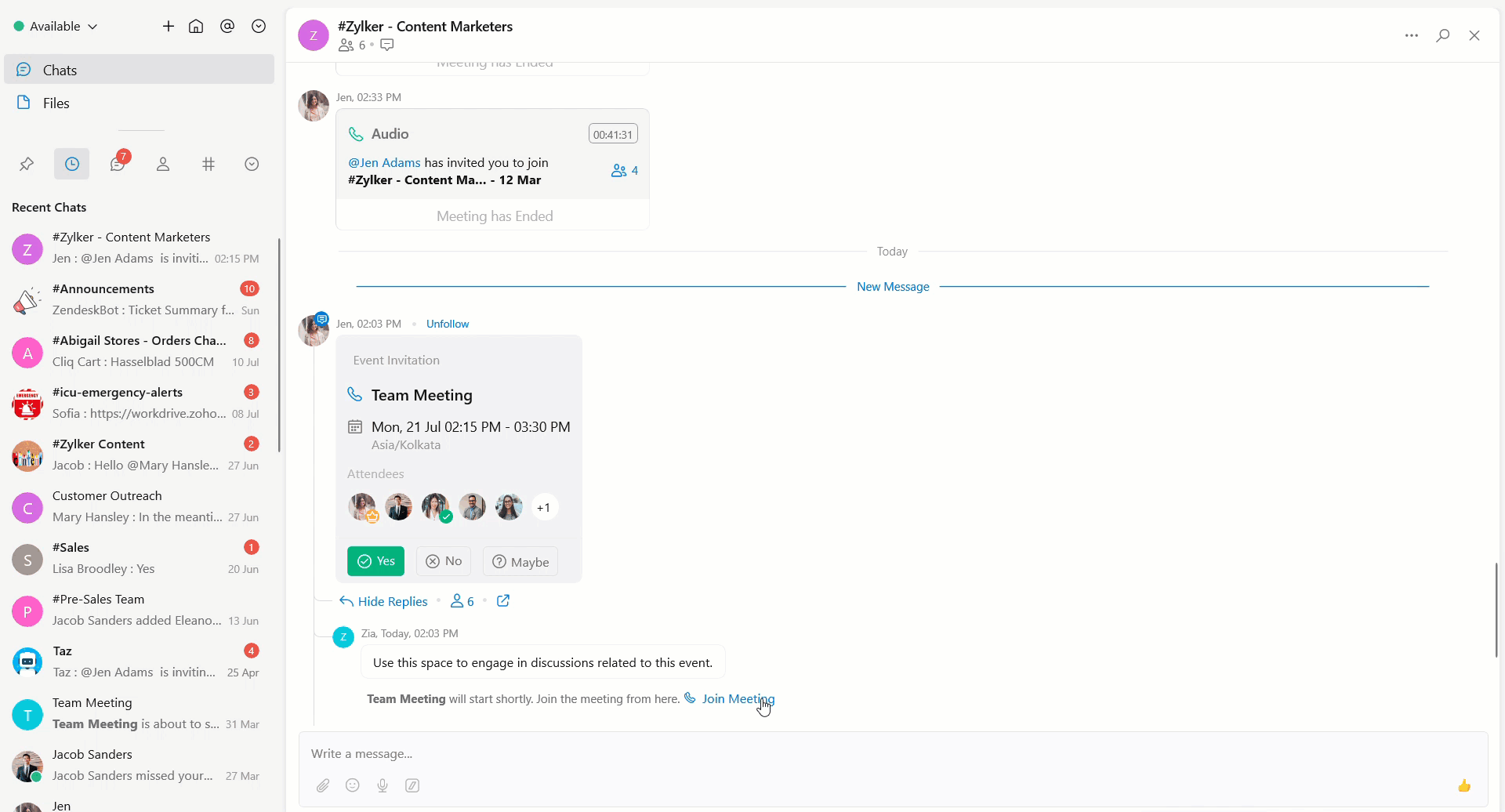Screen dimensions: 1505x812
Task: Open the new chat plus icon
Action: (169, 27)
